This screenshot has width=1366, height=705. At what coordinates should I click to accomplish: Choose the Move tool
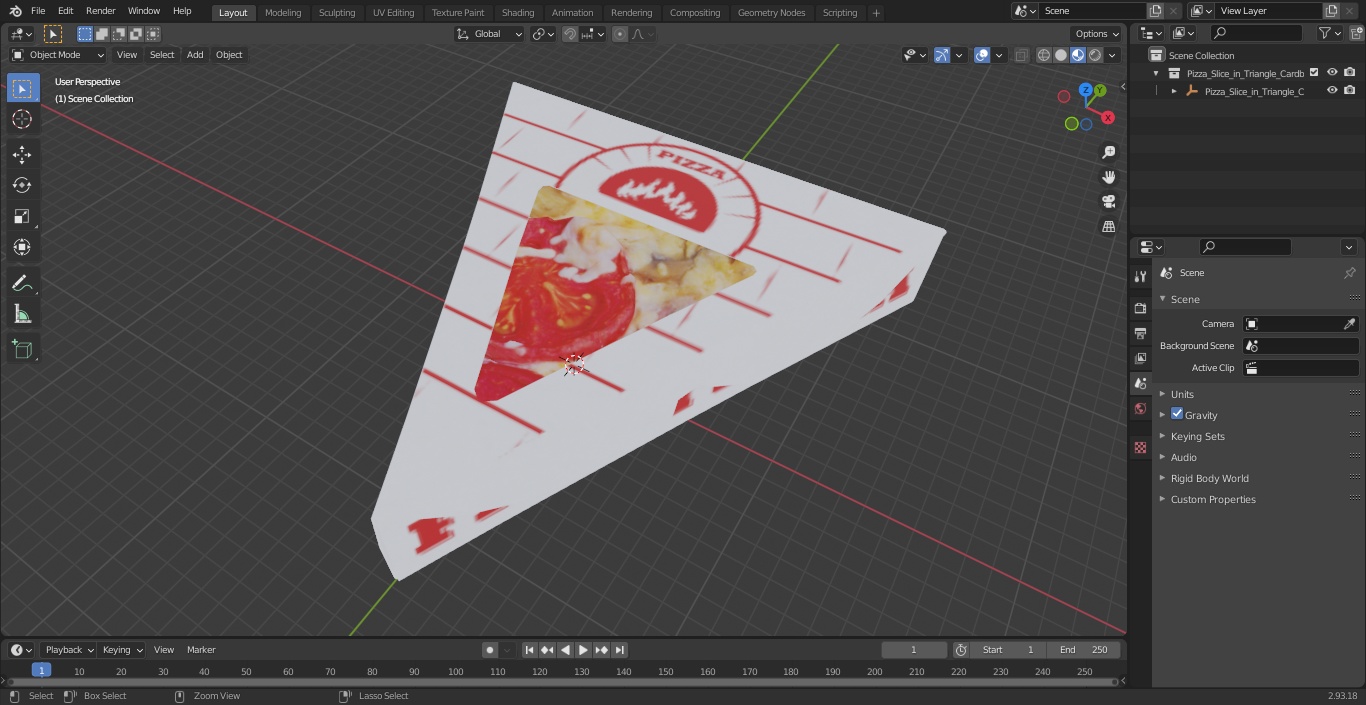pos(22,154)
